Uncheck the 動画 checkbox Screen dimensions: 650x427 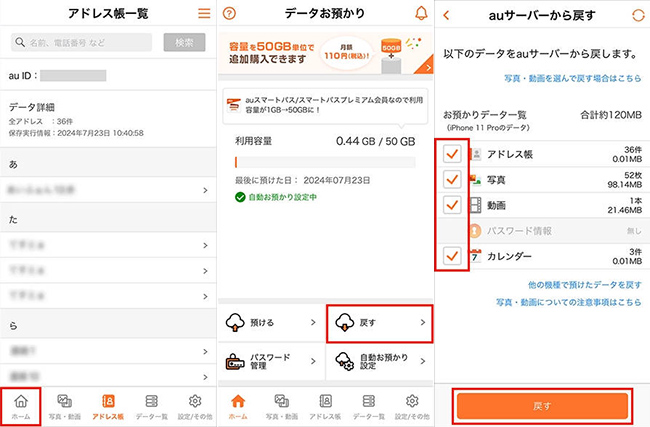(x=452, y=205)
